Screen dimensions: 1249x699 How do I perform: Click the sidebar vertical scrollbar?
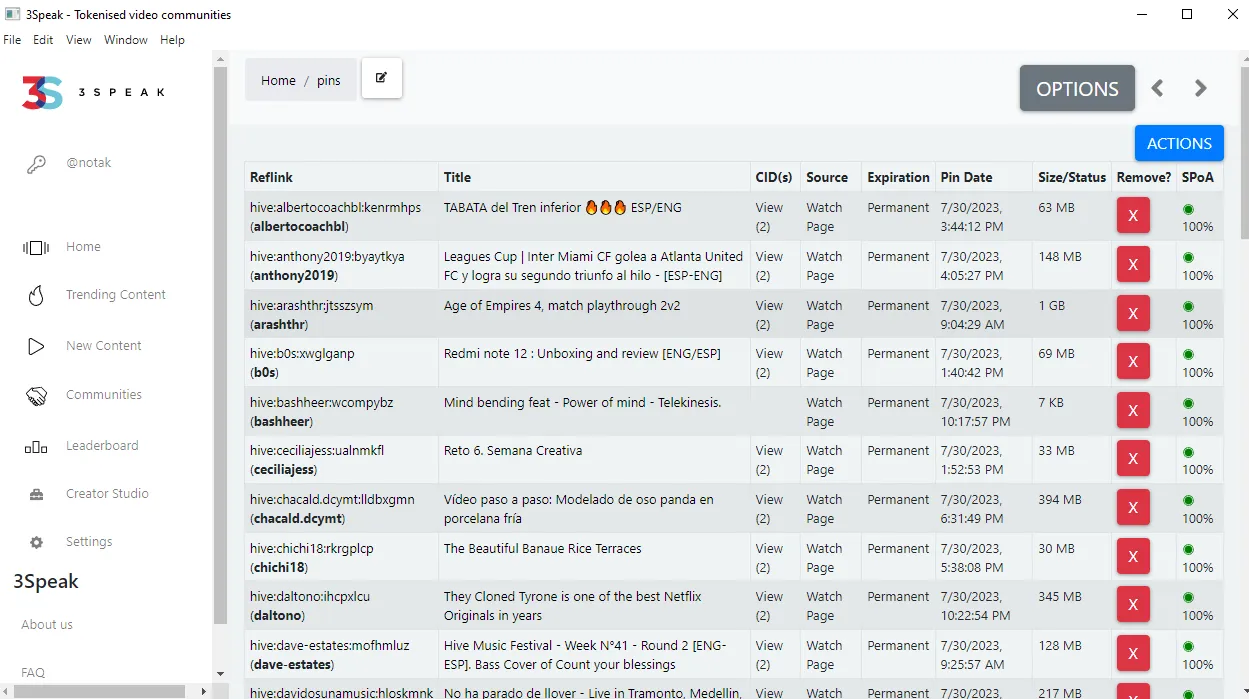221,346
